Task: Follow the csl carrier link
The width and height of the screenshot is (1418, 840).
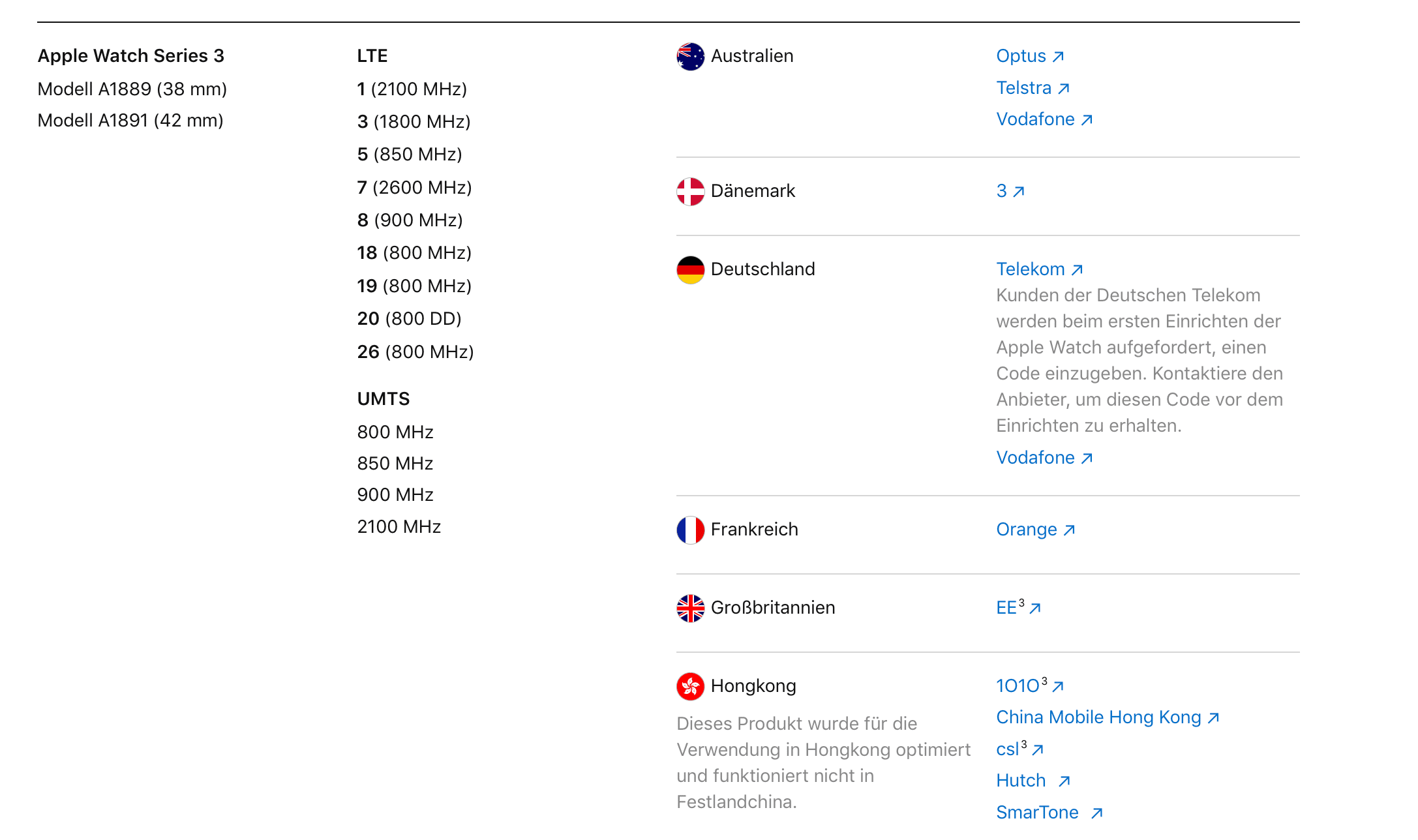Action: pos(1020,749)
